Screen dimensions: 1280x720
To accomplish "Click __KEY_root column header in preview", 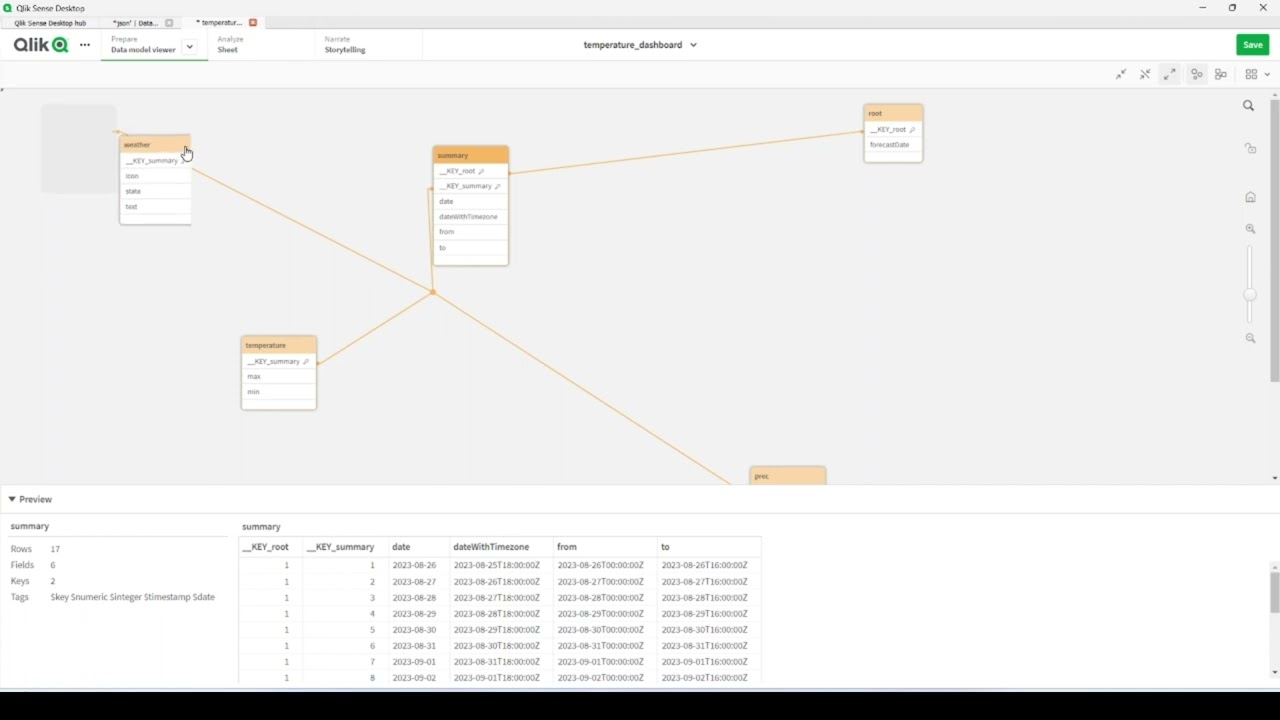I will (265, 547).
